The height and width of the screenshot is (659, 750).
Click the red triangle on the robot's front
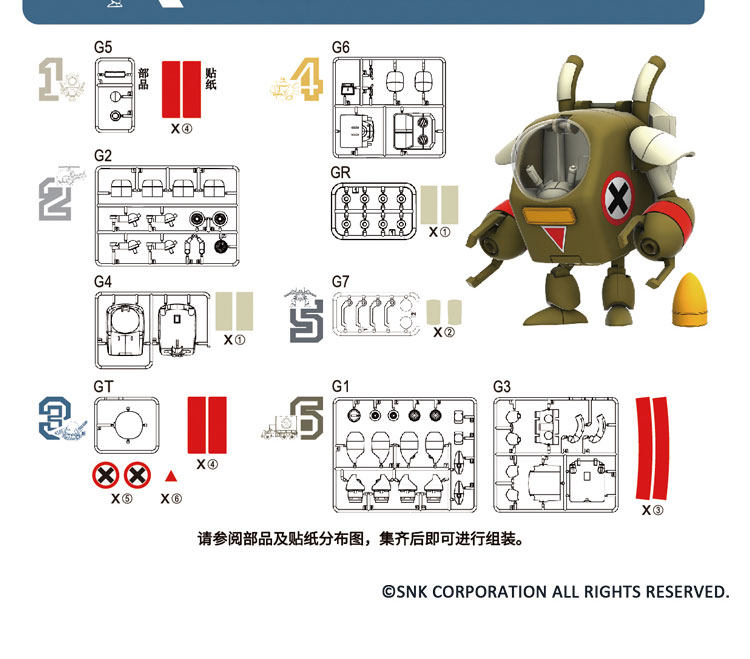(x=555, y=237)
